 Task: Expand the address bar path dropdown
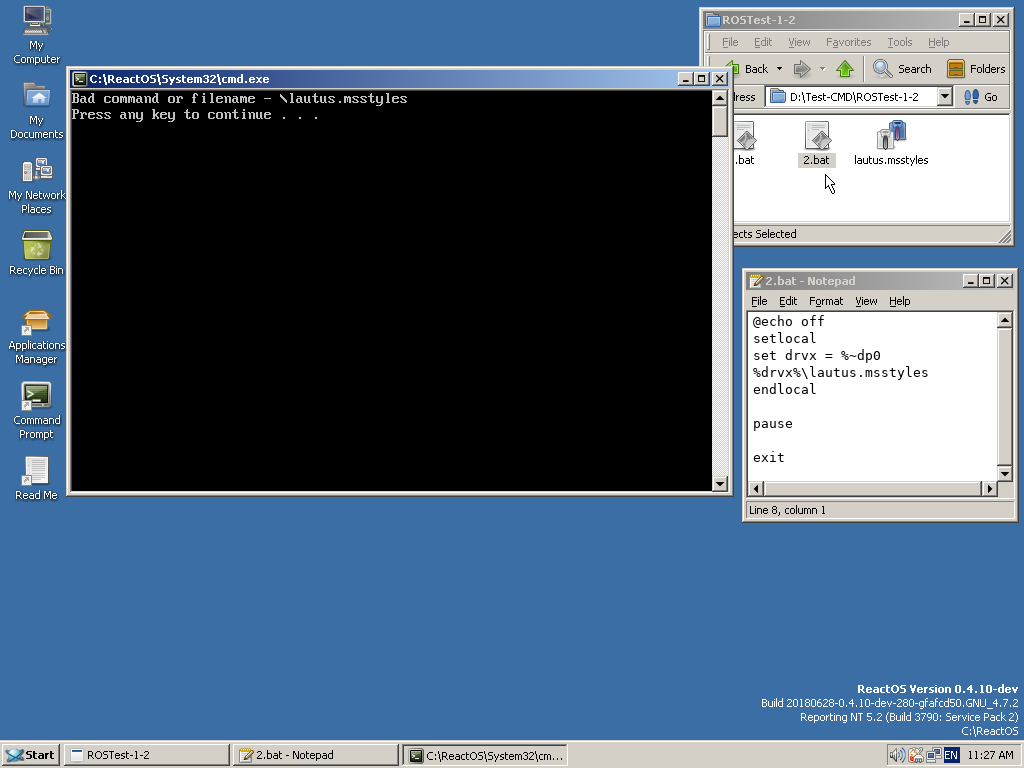(x=943, y=97)
